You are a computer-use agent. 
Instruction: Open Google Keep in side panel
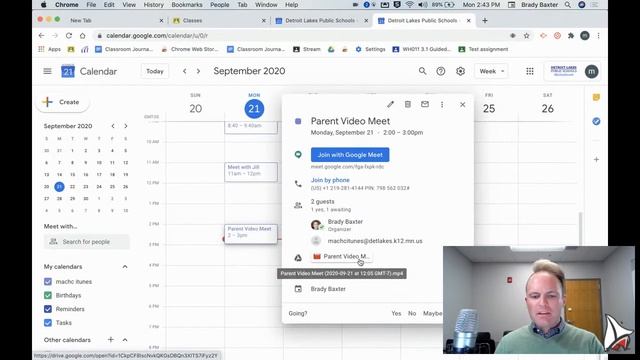click(x=596, y=98)
